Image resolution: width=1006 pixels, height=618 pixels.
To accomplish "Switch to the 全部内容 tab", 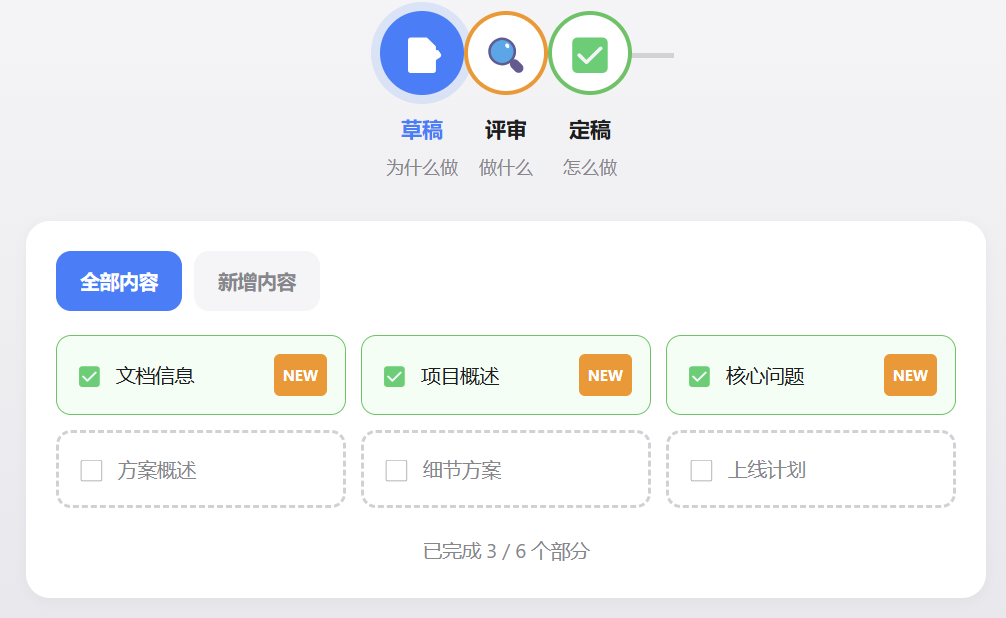I will pos(119,281).
